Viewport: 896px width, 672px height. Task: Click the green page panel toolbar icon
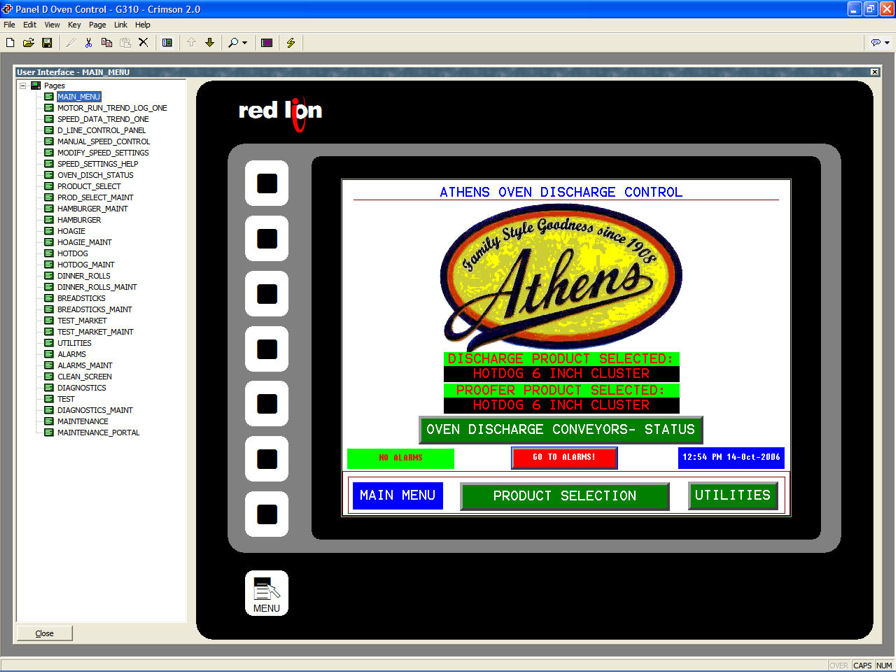pos(167,43)
